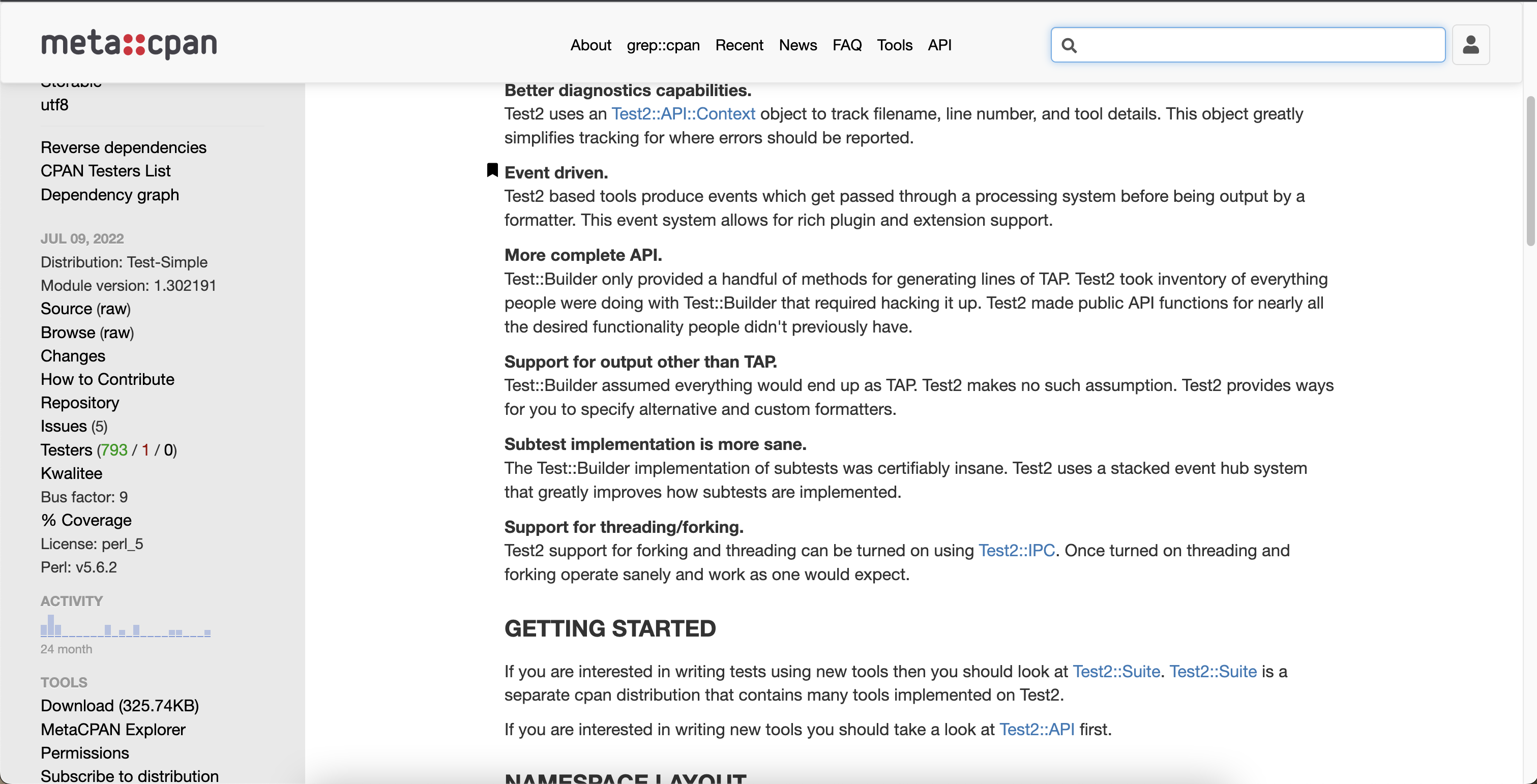Click the user account icon
Screen dimensions: 1537x784
click(x=1470, y=45)
